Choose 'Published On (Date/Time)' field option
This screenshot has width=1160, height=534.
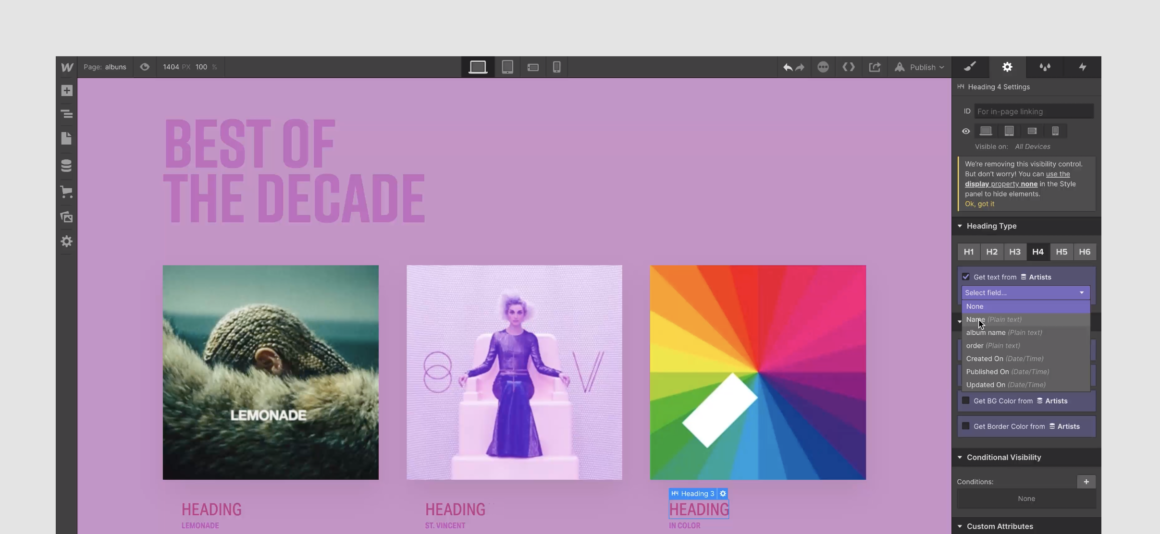(1025, 372)
